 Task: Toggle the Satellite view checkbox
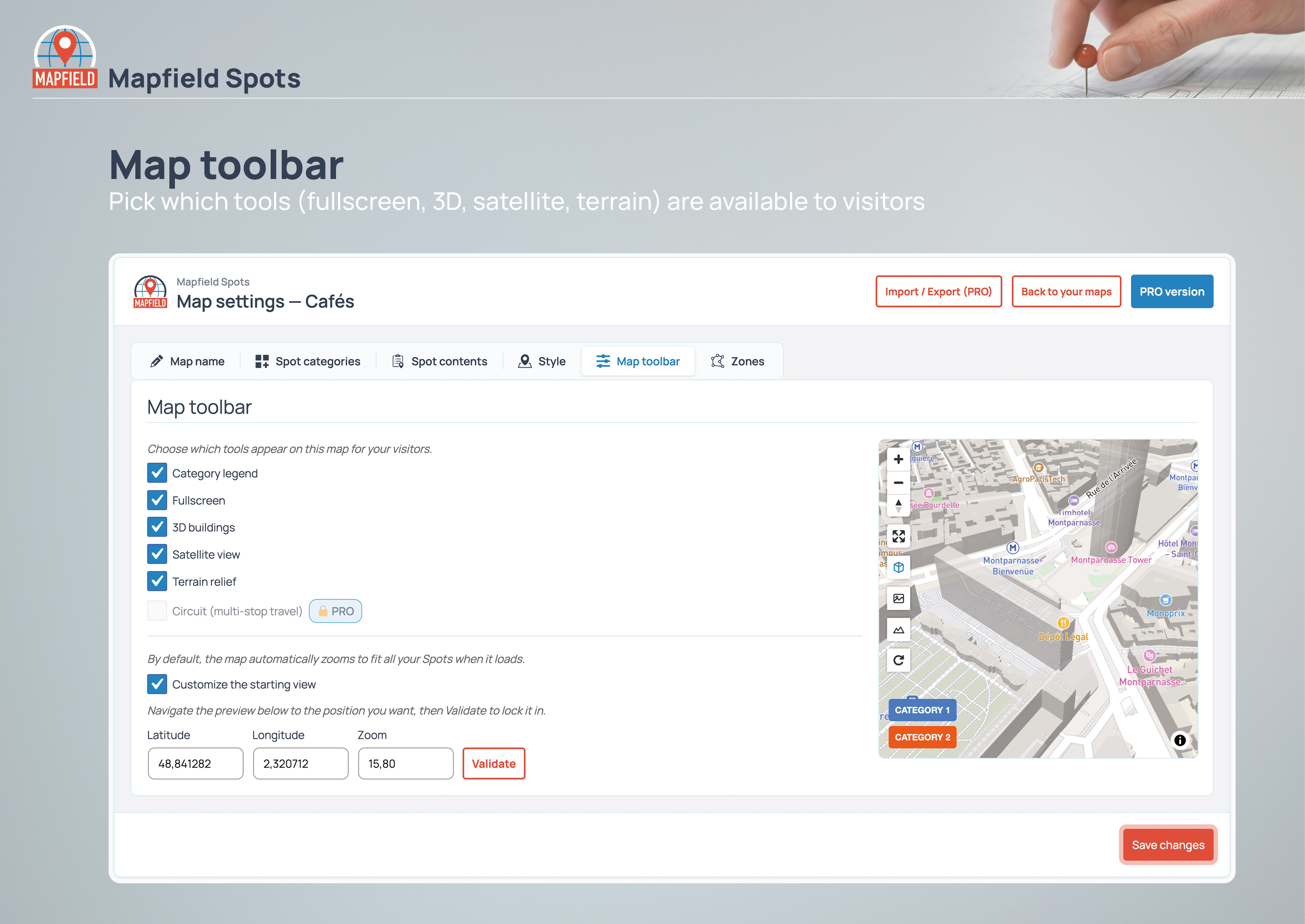pos(157,554)
